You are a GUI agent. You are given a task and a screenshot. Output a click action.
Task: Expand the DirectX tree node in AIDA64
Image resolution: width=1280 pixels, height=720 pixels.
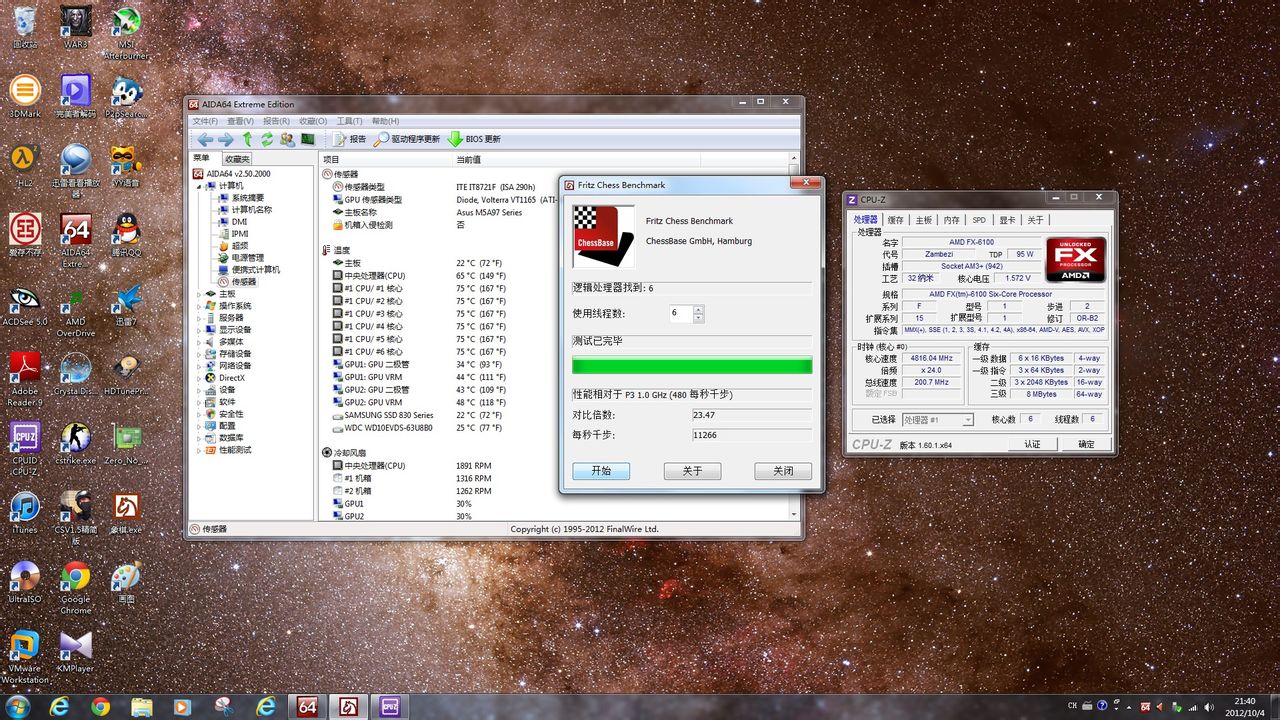tap(199, 378)
